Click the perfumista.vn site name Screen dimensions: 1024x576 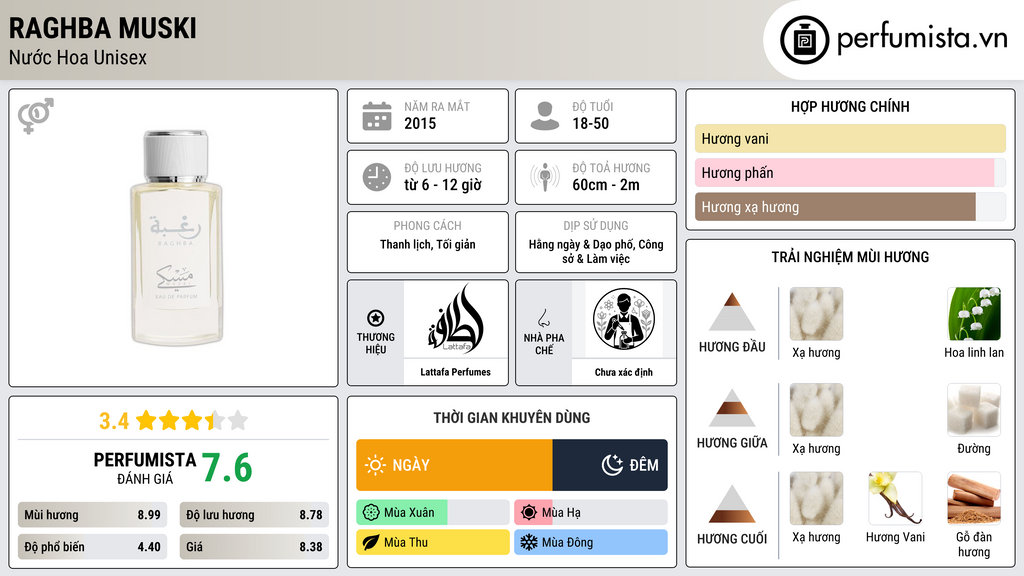(x=922, y=38)
